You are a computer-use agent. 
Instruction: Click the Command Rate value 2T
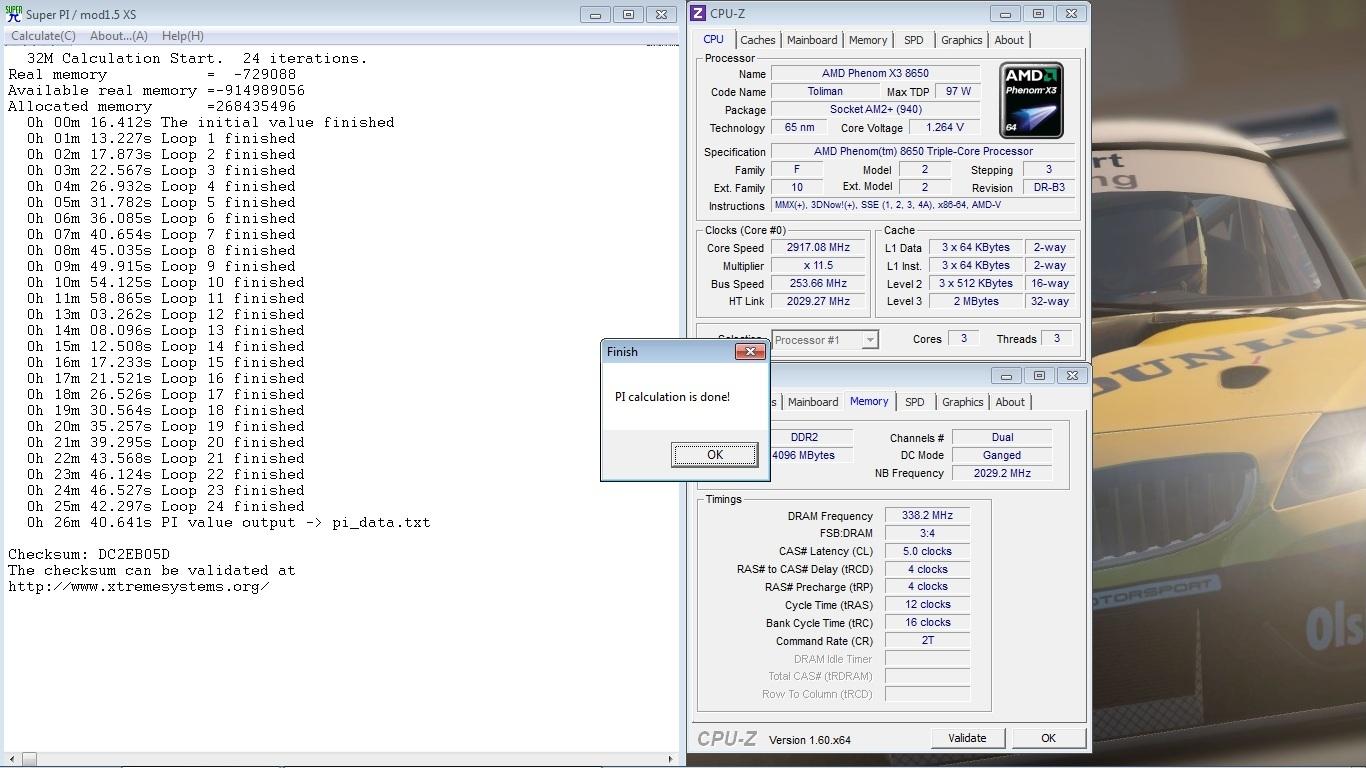pos(927,641)
